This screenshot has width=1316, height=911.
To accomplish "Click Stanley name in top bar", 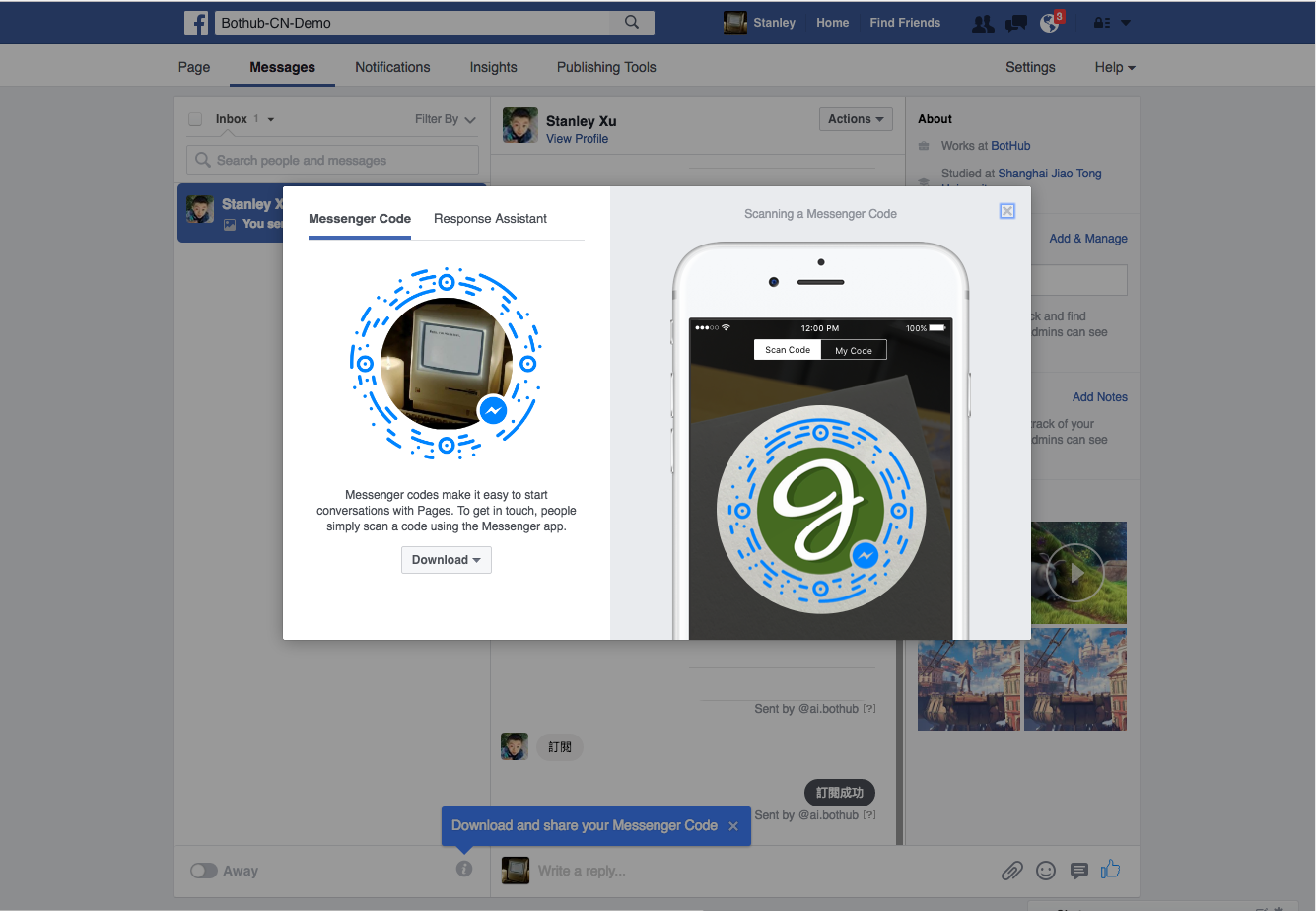I will point(774,23).
